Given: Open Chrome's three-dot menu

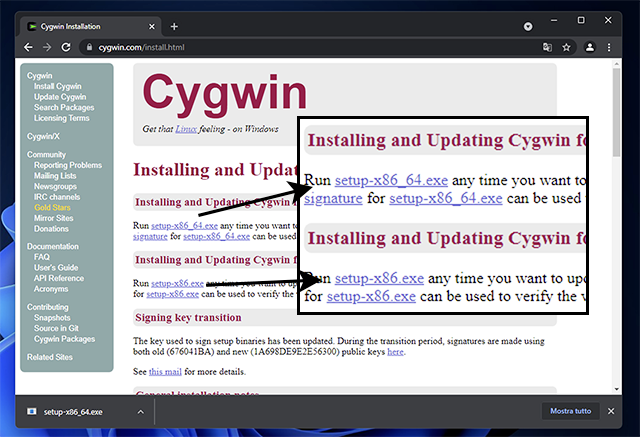Looking at the screenshot, I should tap(614, 47).
